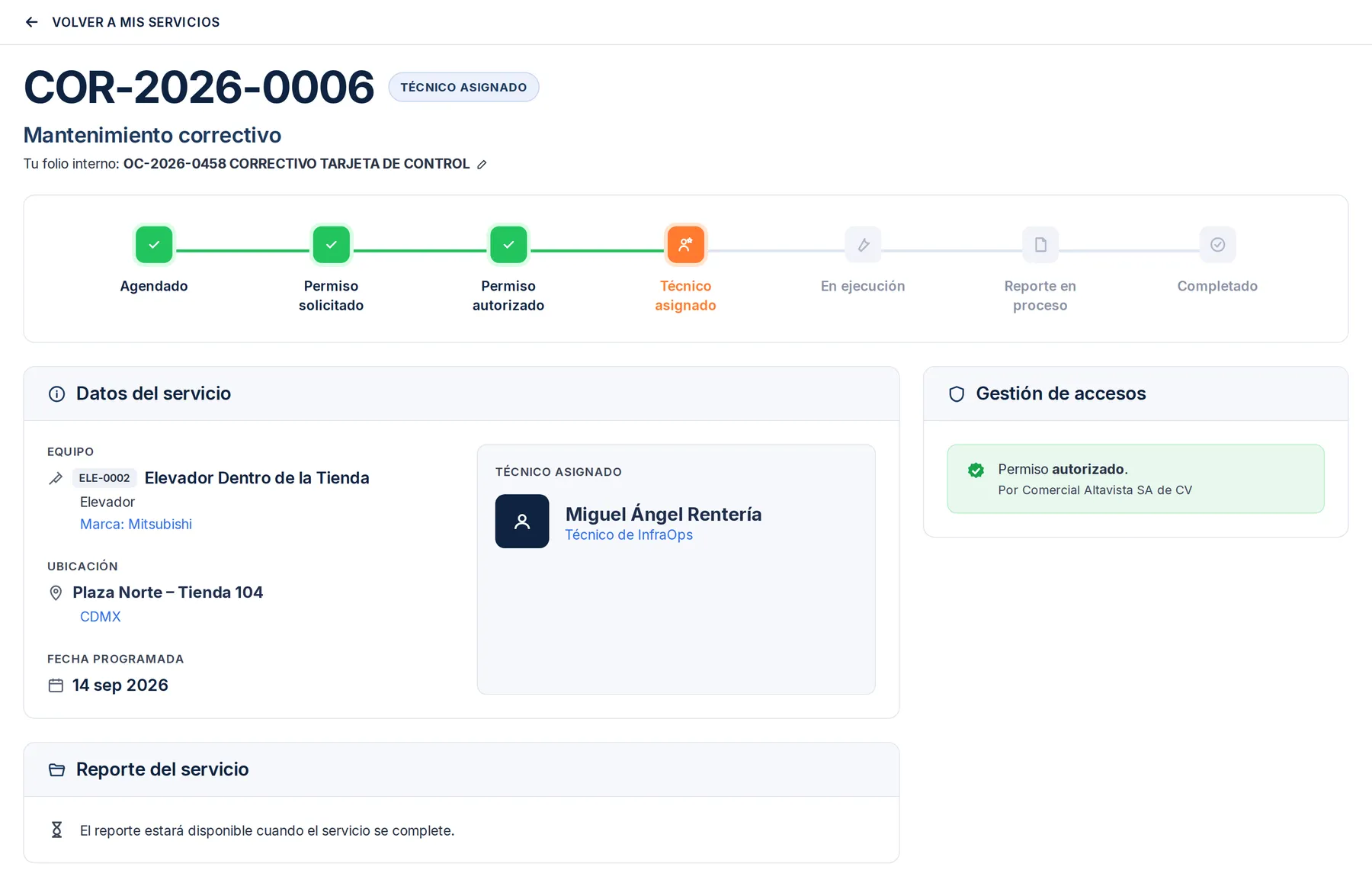Click Por Comercial Altavista SA de CV
Viewport: 1372px width, 870px height.
(1095, 490)
